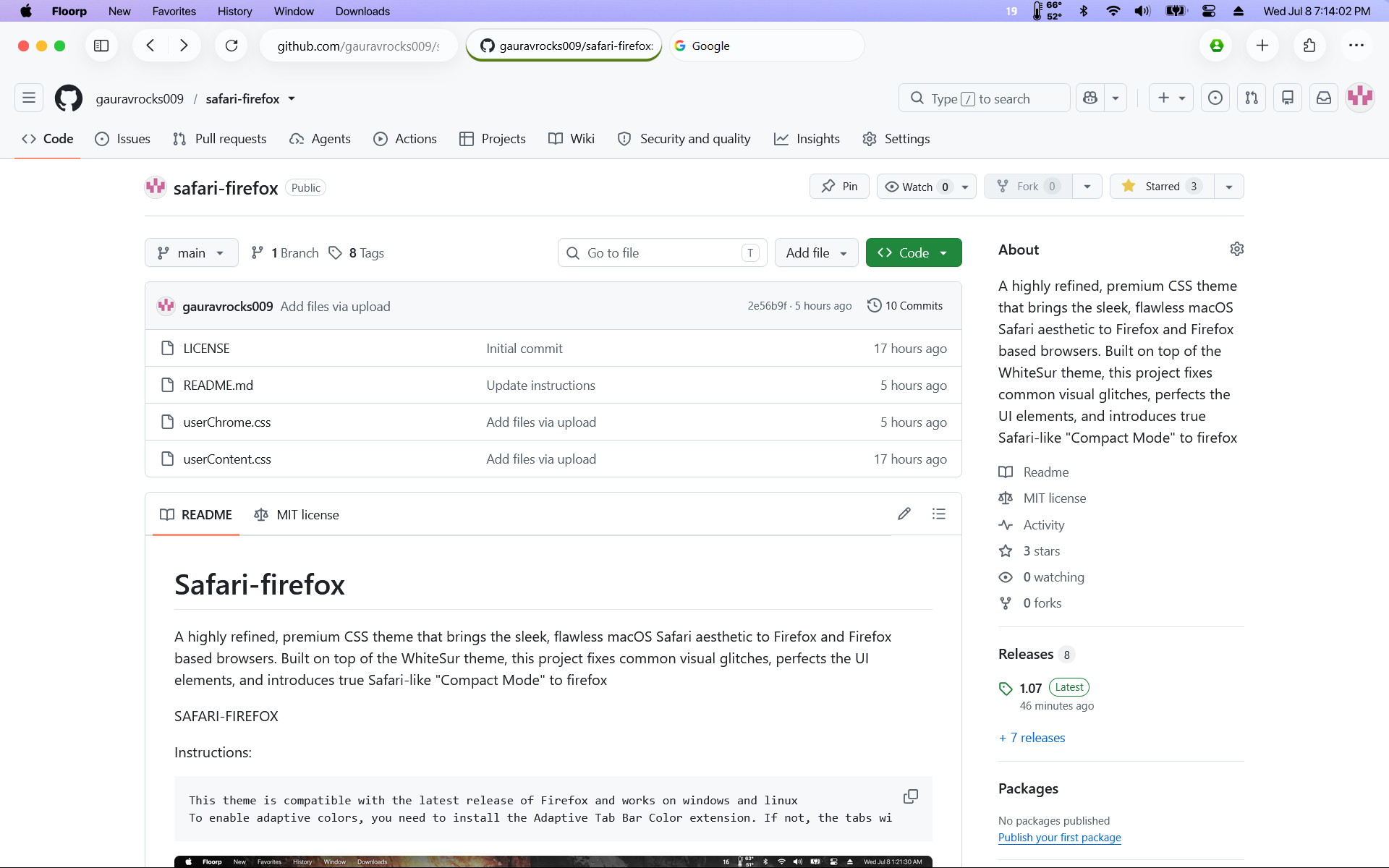The image size is (1389, 868).
Task: Click the Watch button
Action: point(926,187)
